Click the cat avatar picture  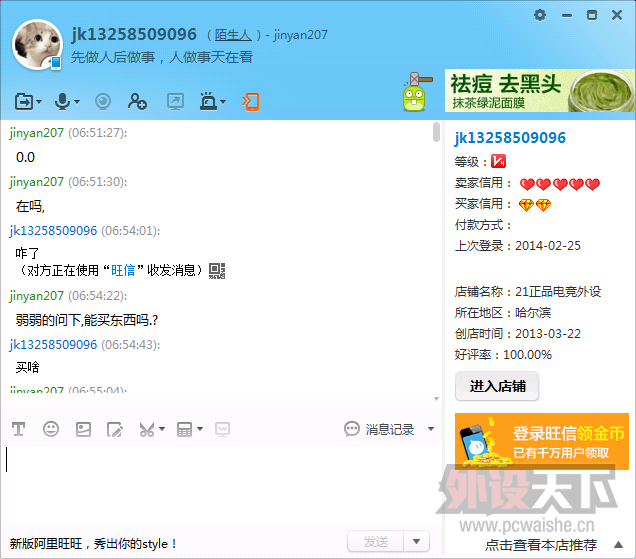(37, 45)
